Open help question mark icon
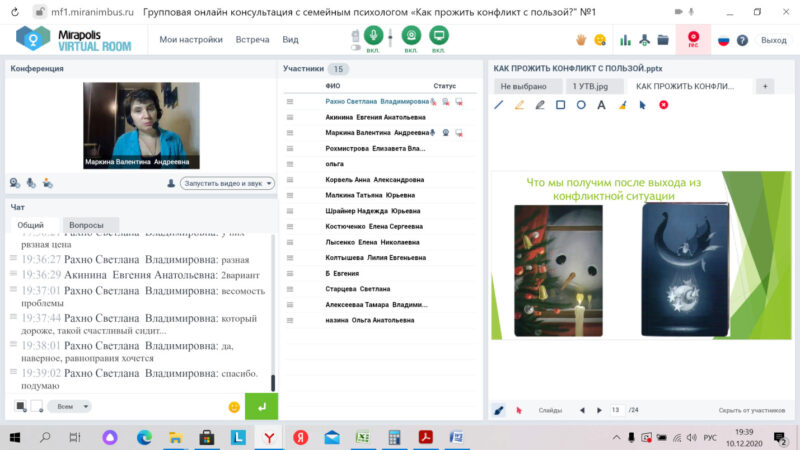This screenshot has width=800, height=450. coord(742,40)
